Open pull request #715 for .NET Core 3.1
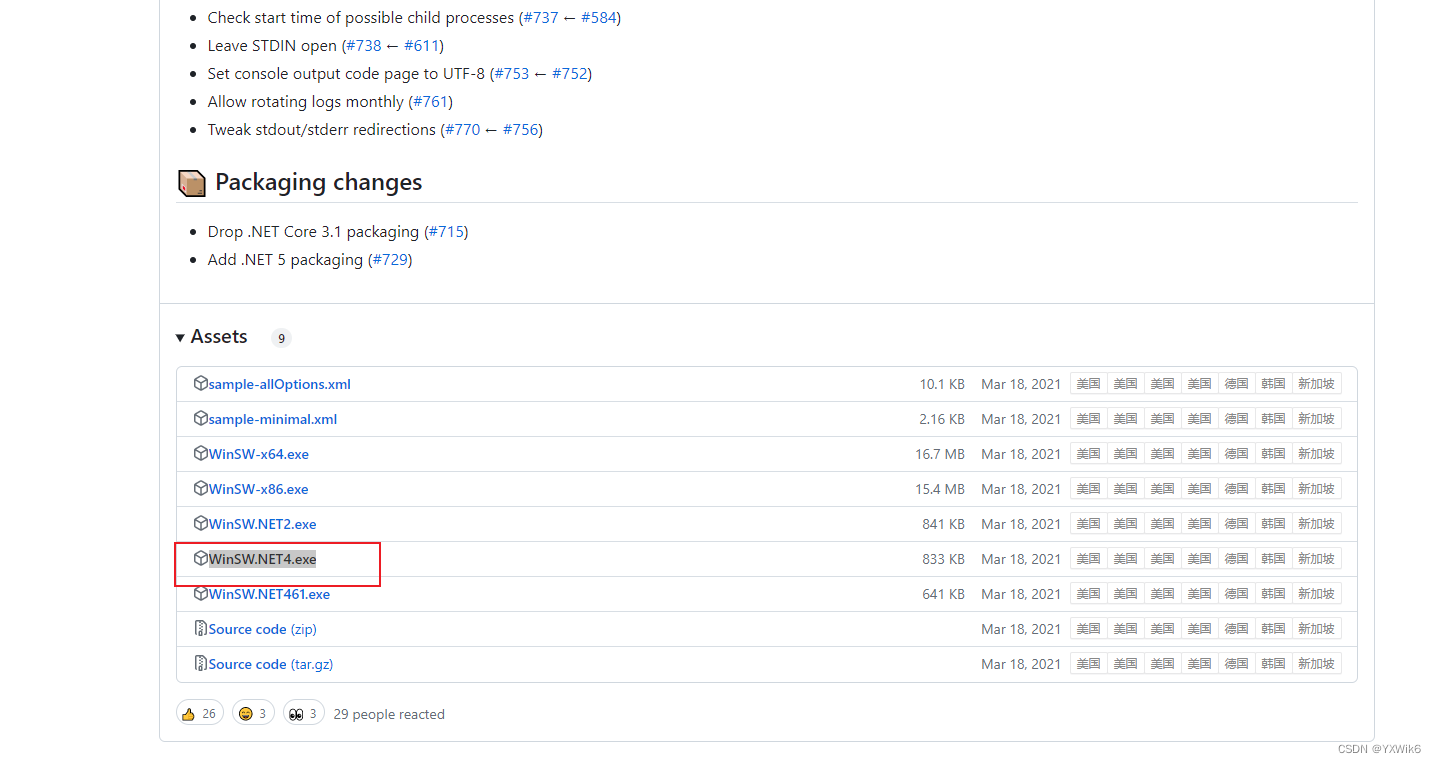This screenshot has width=1436, height=763. [446, 232]
